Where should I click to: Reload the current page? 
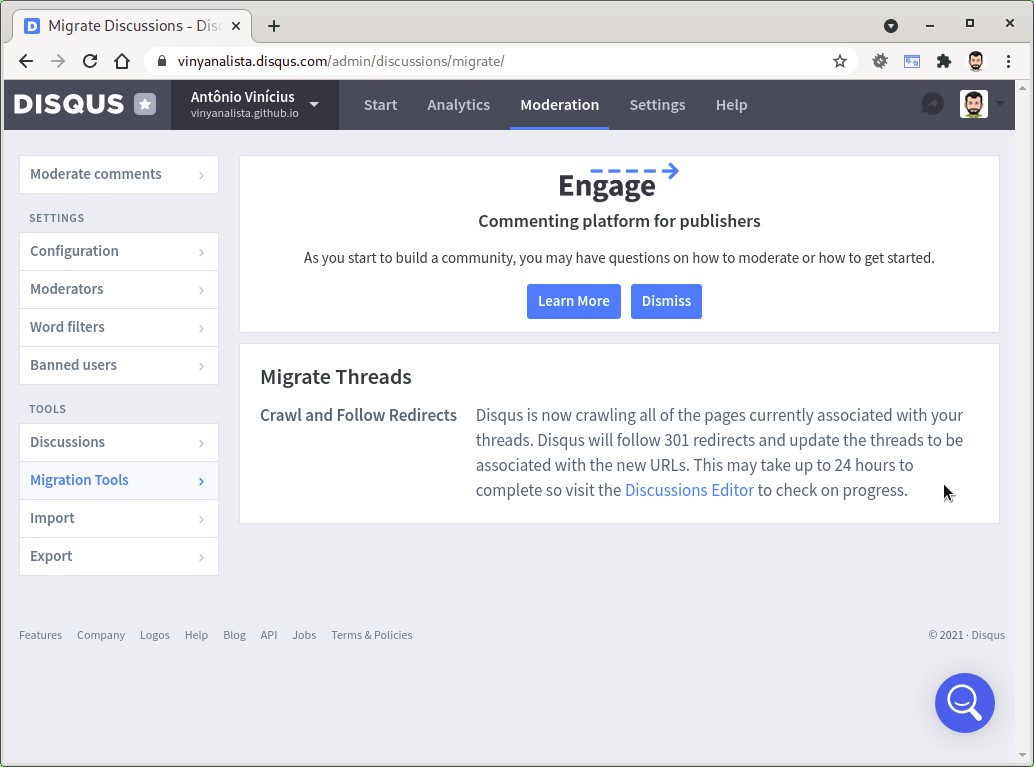[x=90, y=61]
